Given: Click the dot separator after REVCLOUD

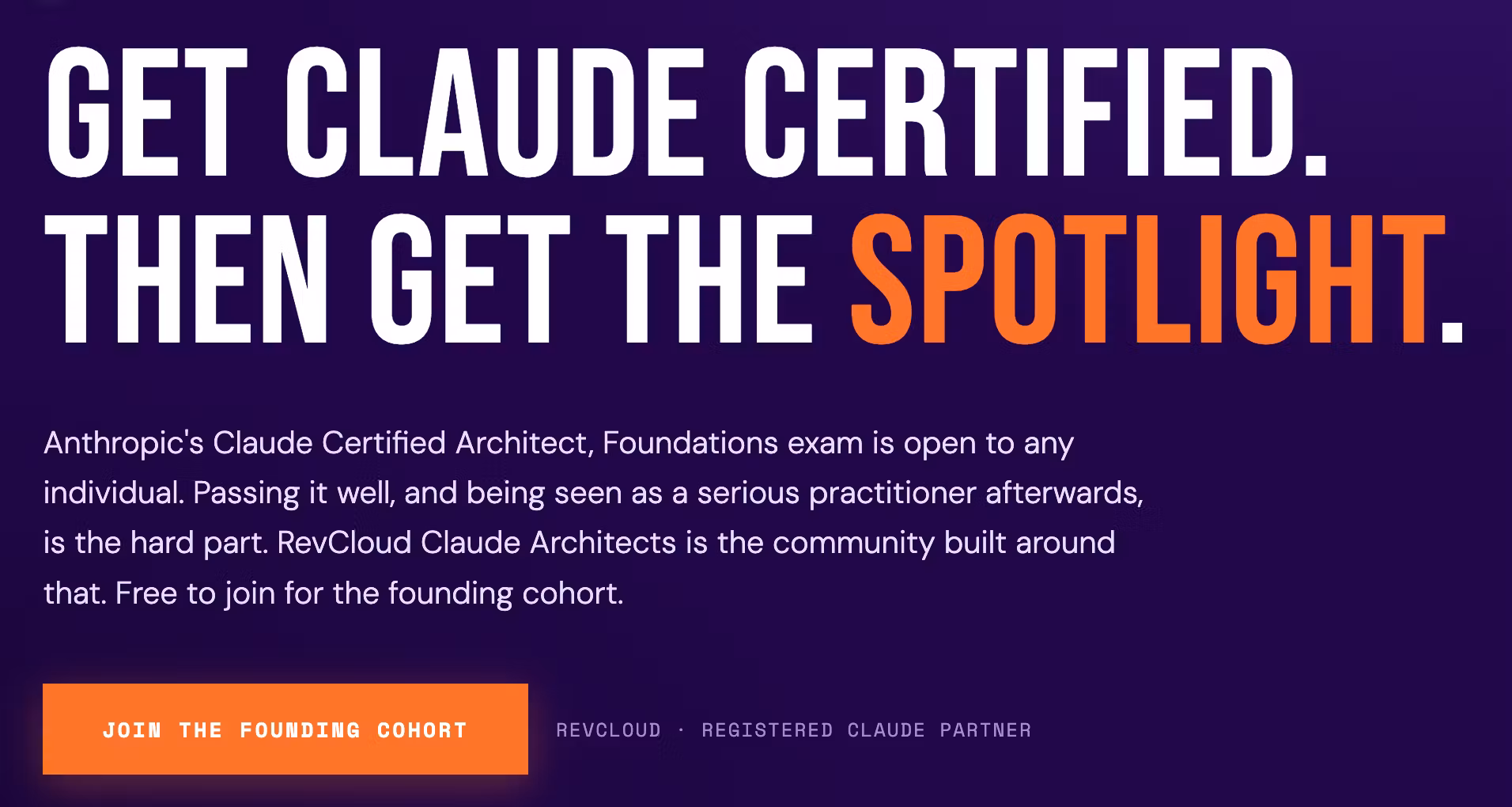Looking at the screenshot, I should pos(682,730).
